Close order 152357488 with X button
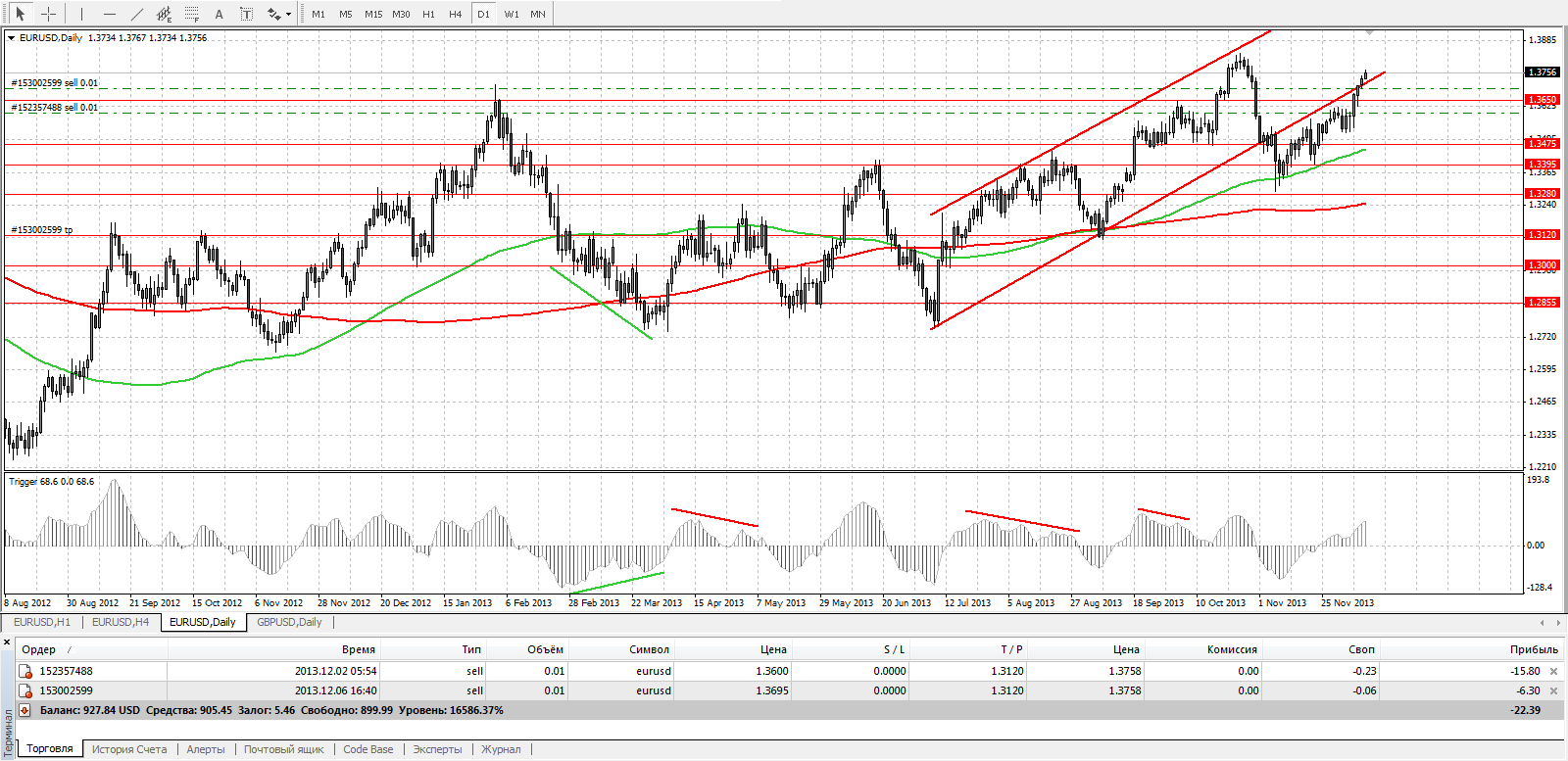Viewport: 1568px width, 761px height. [1553, 671]
